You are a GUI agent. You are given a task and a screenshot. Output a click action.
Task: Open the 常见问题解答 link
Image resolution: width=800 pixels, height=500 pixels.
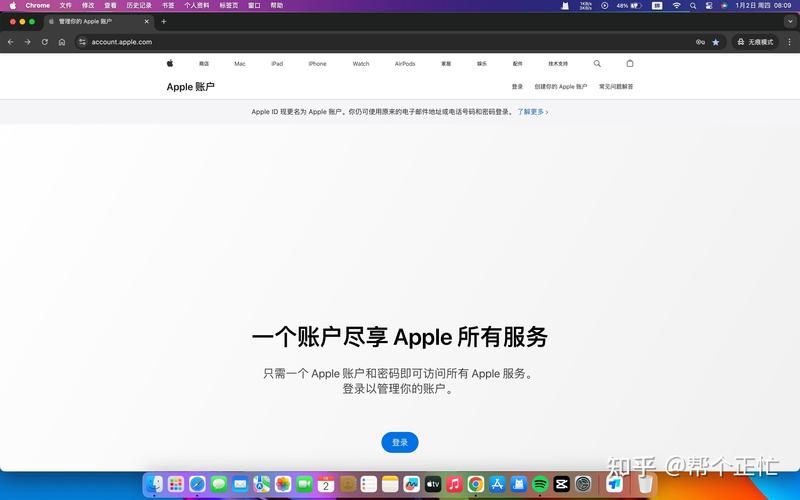tap(616, 87)
